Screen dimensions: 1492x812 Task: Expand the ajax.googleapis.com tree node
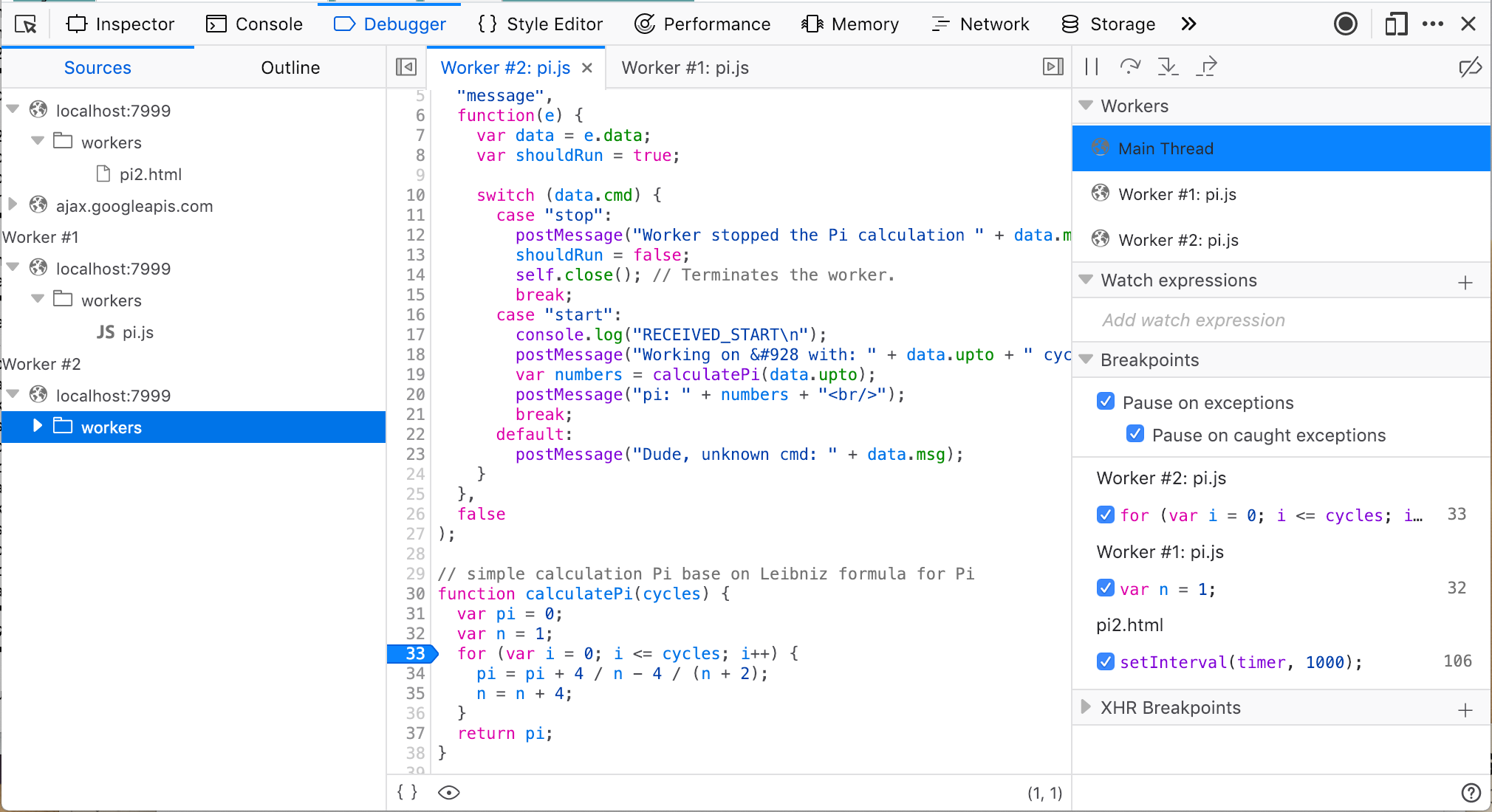click(x=13, y=205)
